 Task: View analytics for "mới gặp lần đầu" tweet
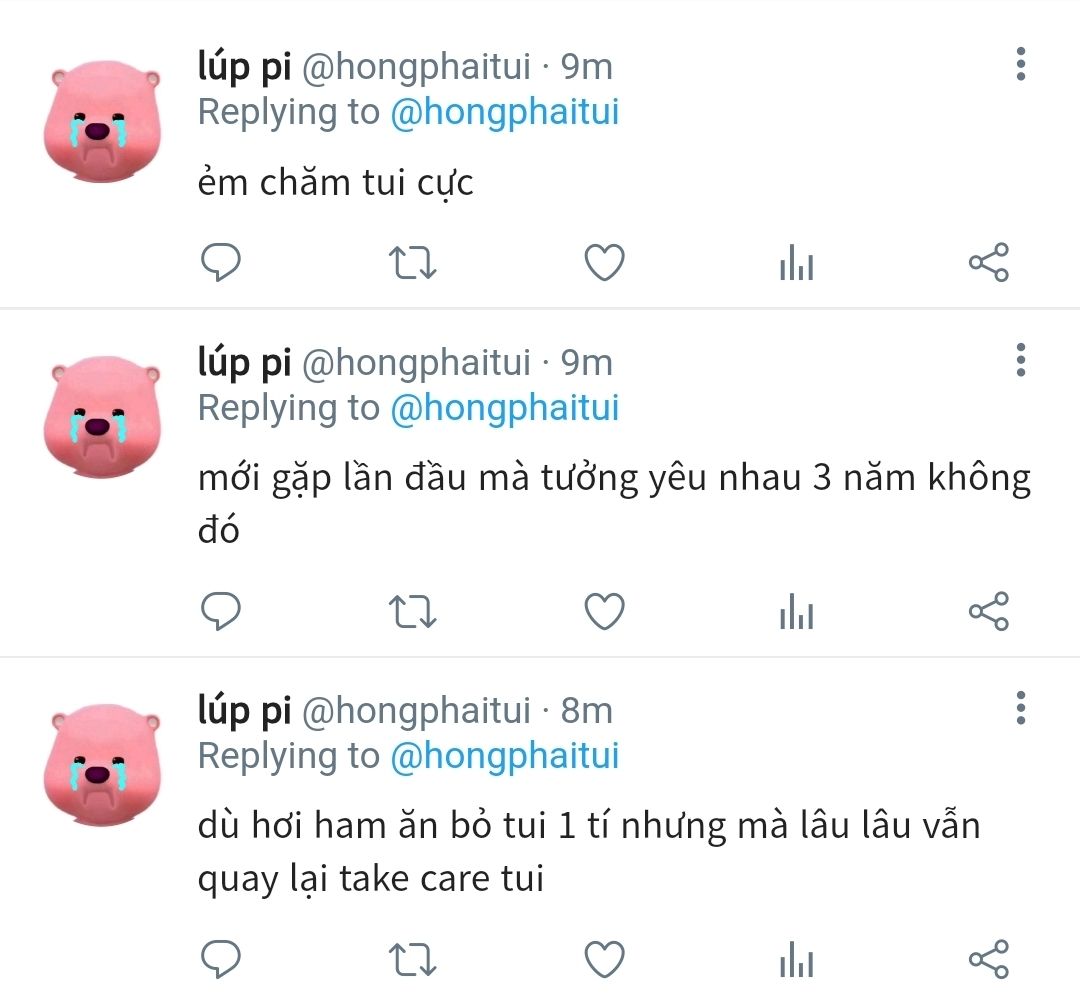797,611
